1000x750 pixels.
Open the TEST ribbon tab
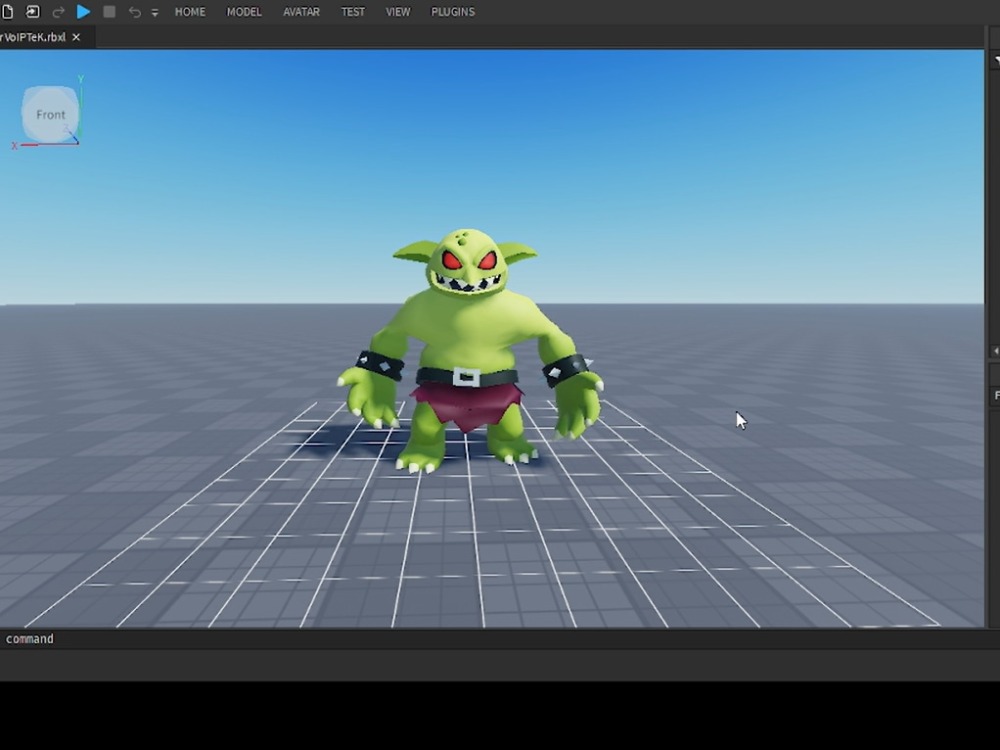tap(353, 12)
